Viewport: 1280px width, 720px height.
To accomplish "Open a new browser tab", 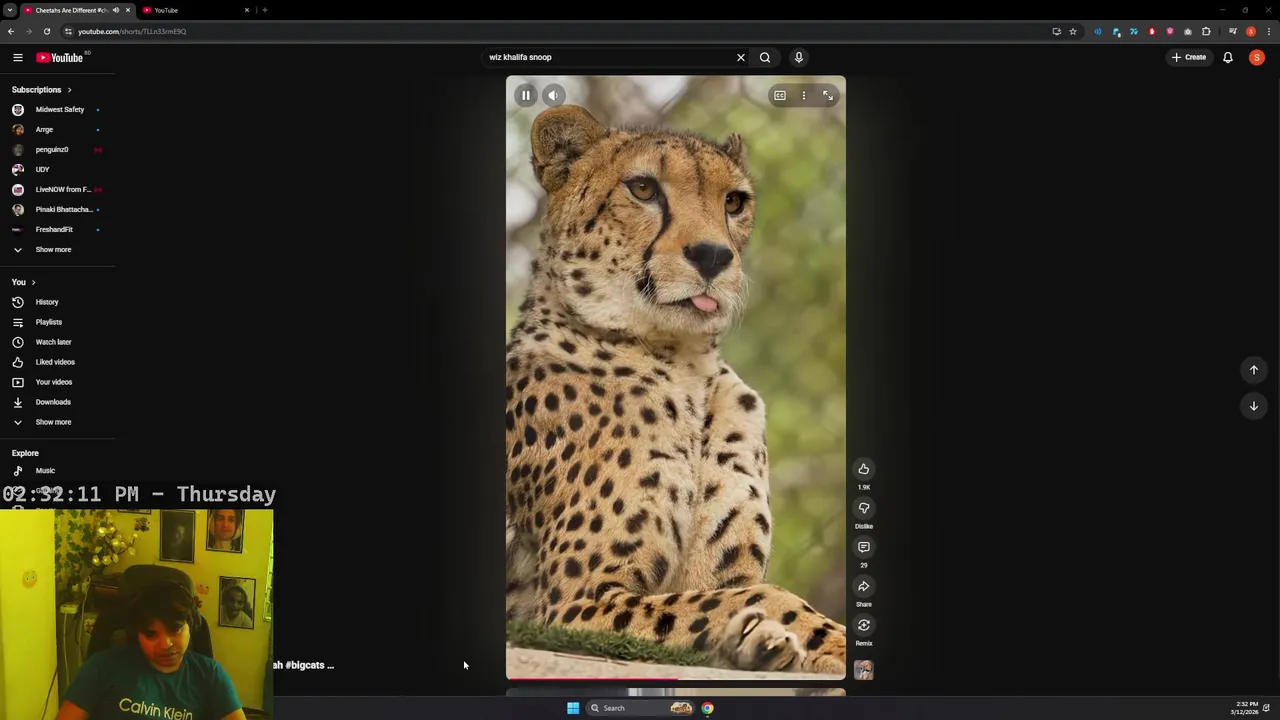I will [265, 10].
